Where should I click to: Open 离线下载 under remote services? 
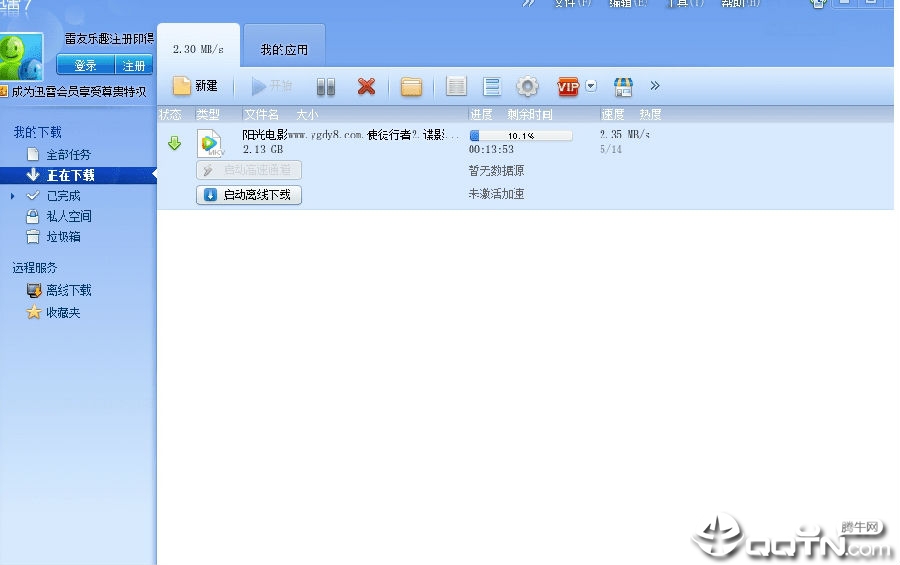68,291
